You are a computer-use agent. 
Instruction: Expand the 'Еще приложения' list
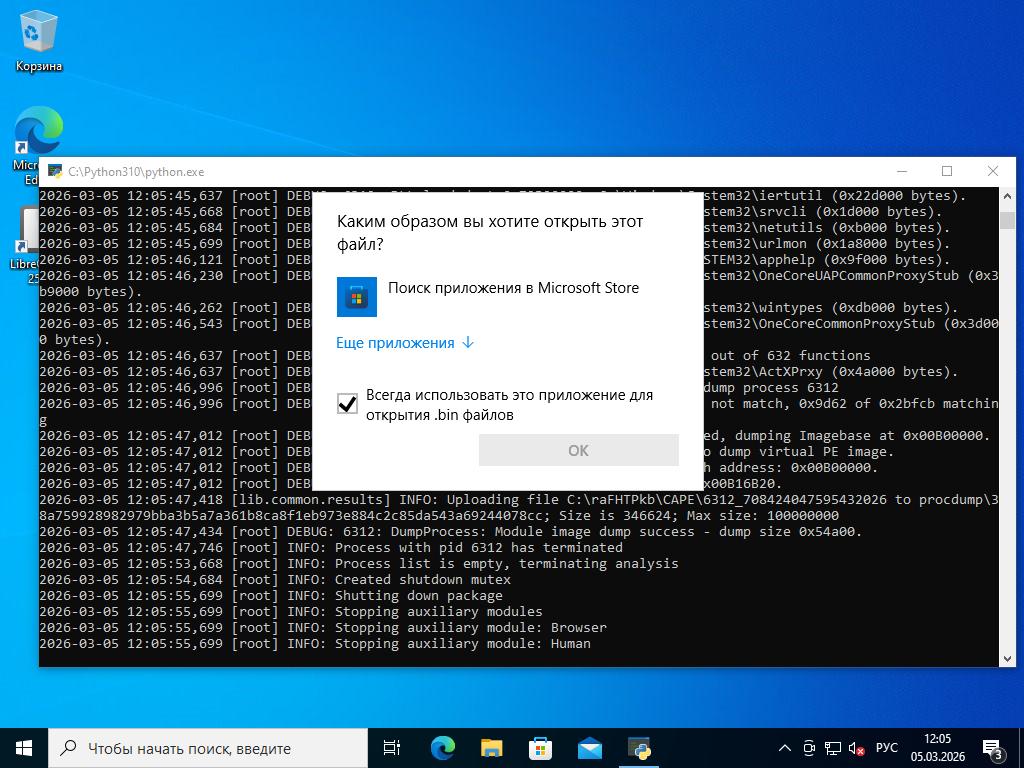(405, 343)
